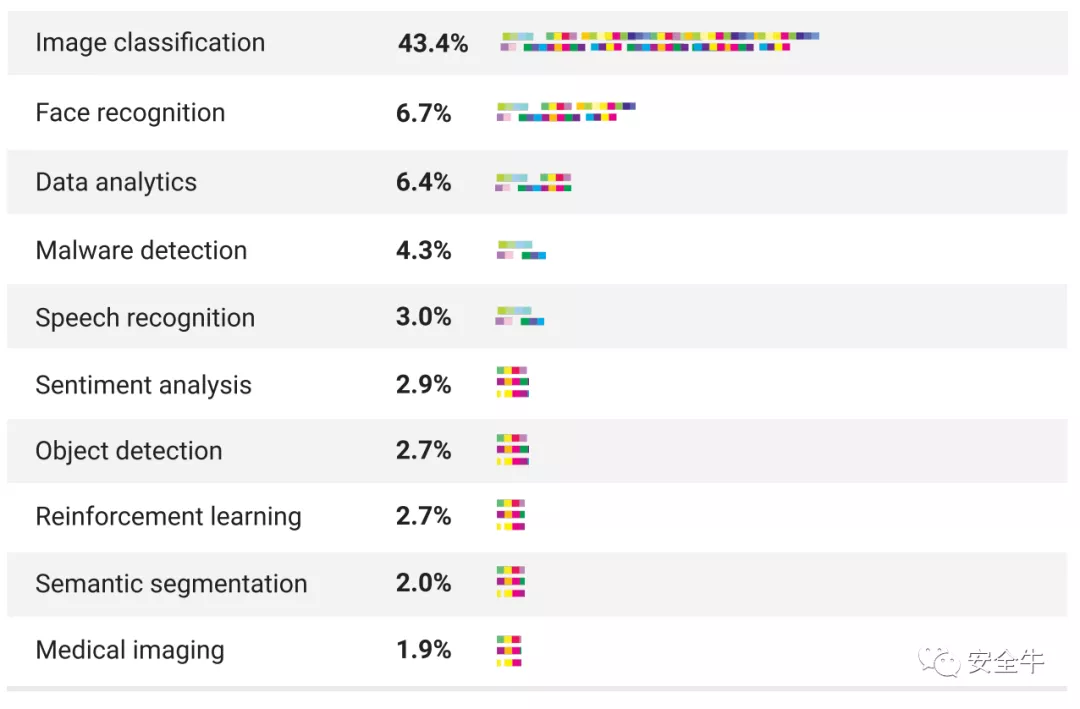The height and width of the screenshot is (709, 1080).
Task: Click the 6.4% percentage value
Action: point(424,182)
